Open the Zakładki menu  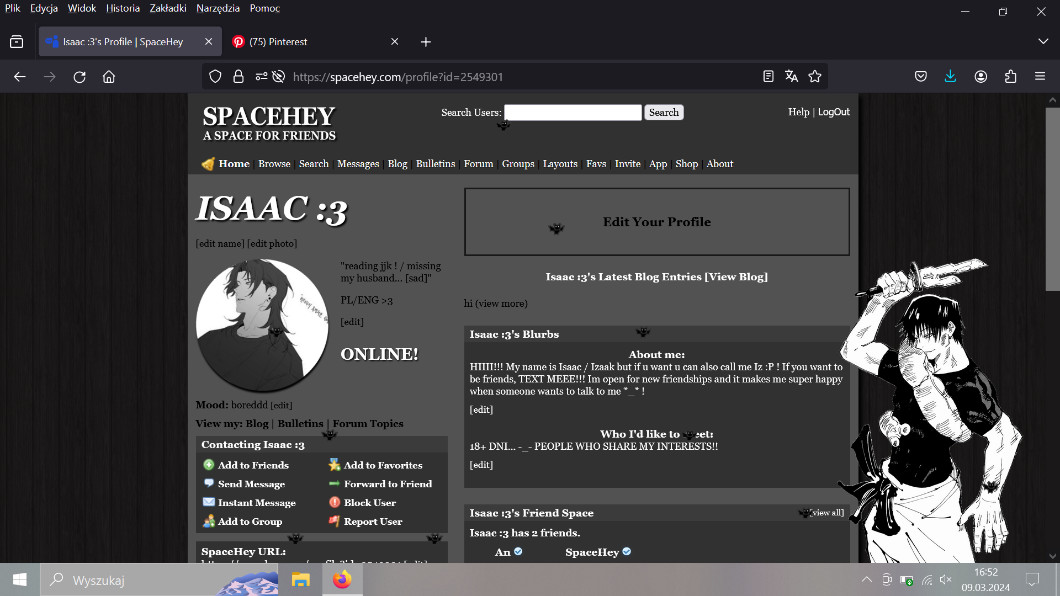click(x=170, y=8)
